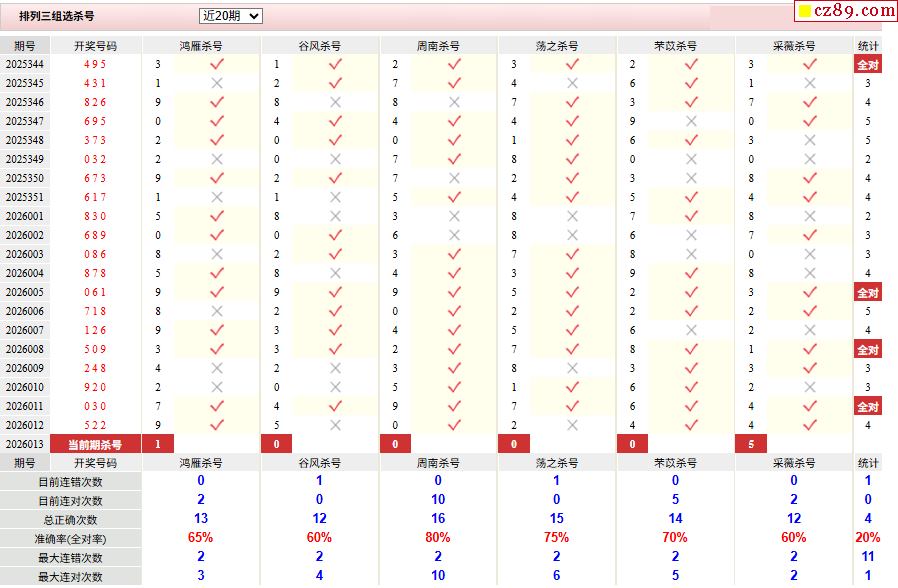Click the 采薇杀号 current kill number 5
Screen dimensions: 898x588
(x=751, y=444)
